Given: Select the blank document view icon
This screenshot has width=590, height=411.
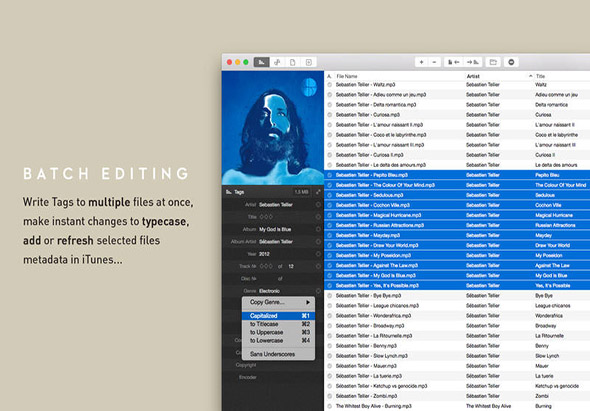Looking at the screenshot, I should tap(293, 62).
